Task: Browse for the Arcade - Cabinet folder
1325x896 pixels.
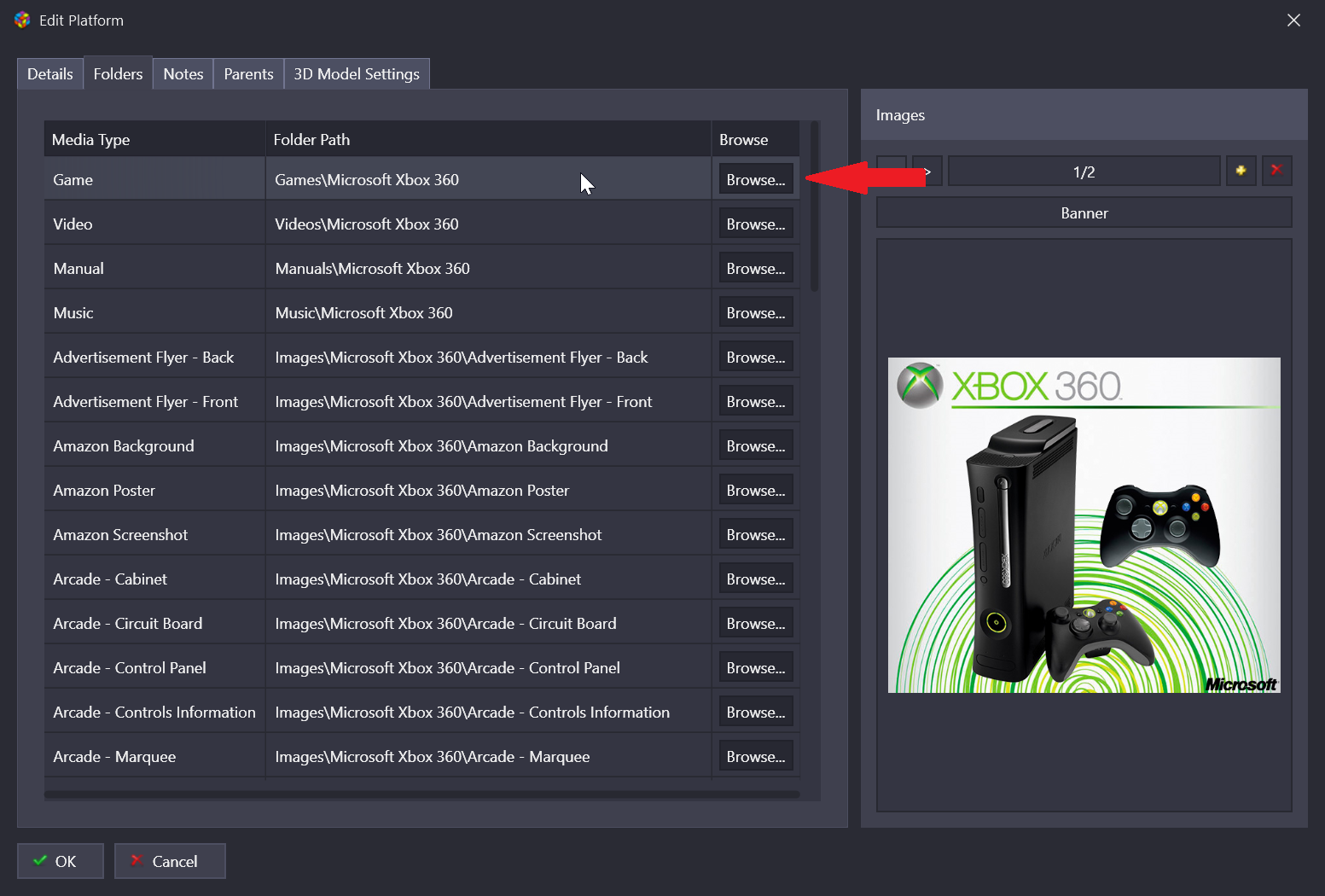Action: pos(756,579)
